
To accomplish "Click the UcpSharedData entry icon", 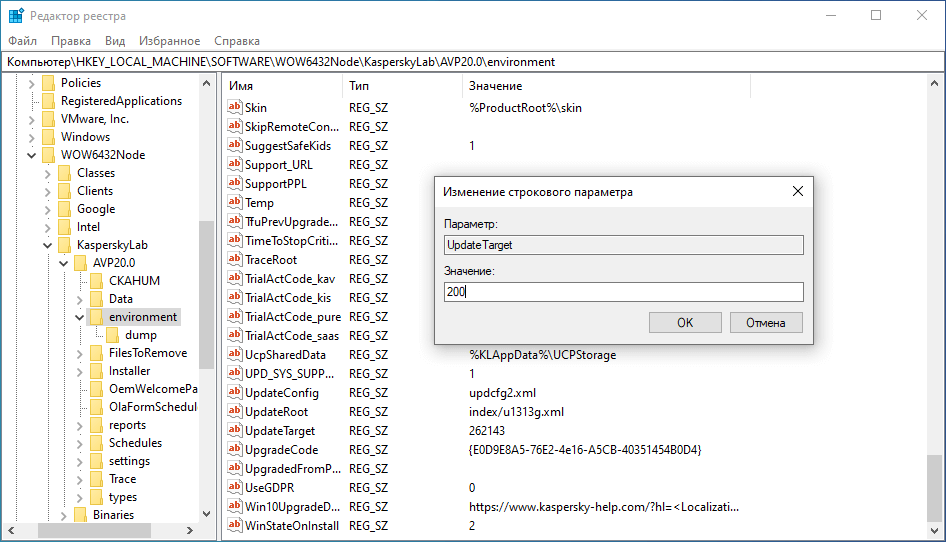I will 235,354.
